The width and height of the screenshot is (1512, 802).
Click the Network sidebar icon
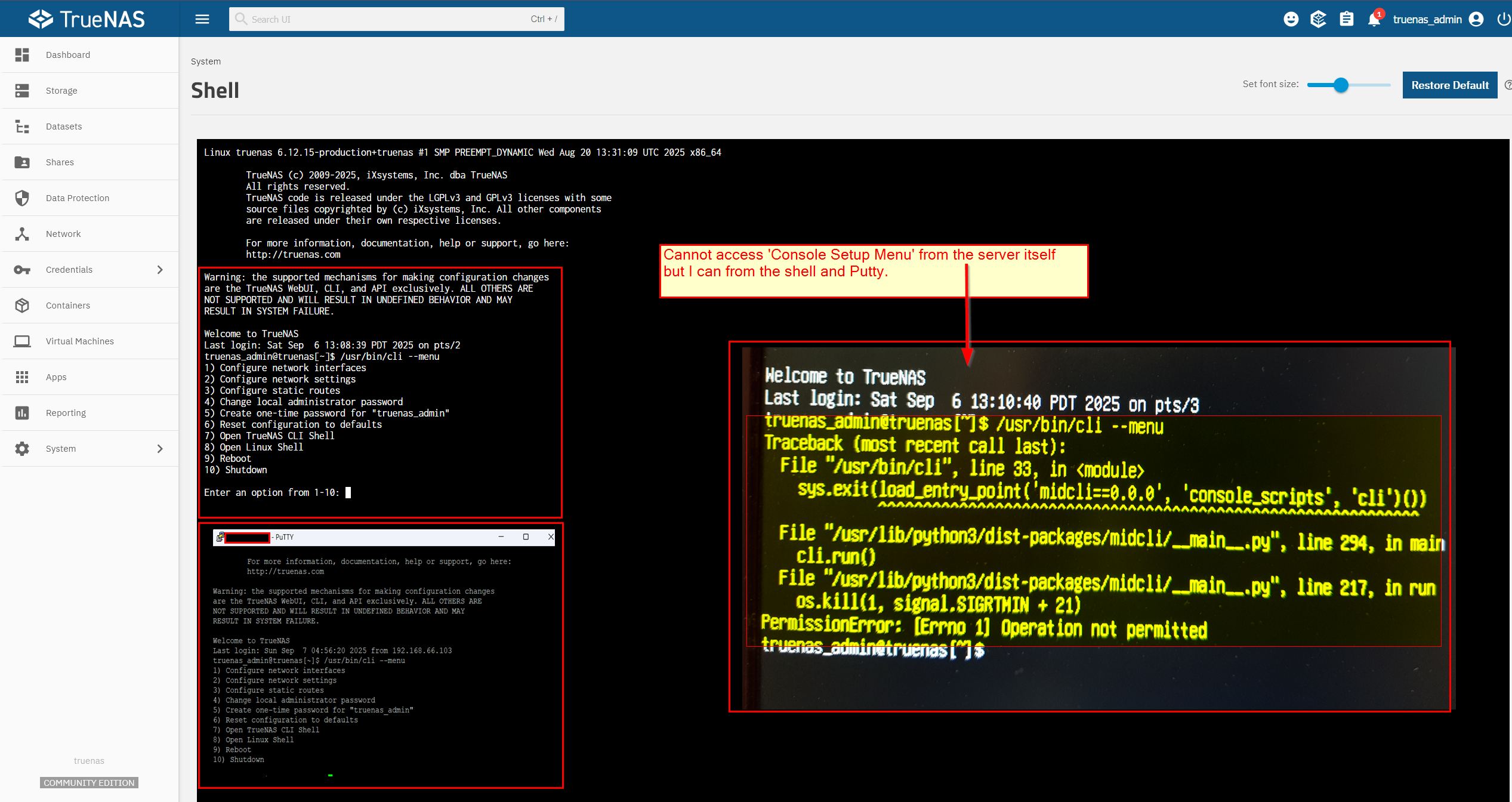[22, 234]
